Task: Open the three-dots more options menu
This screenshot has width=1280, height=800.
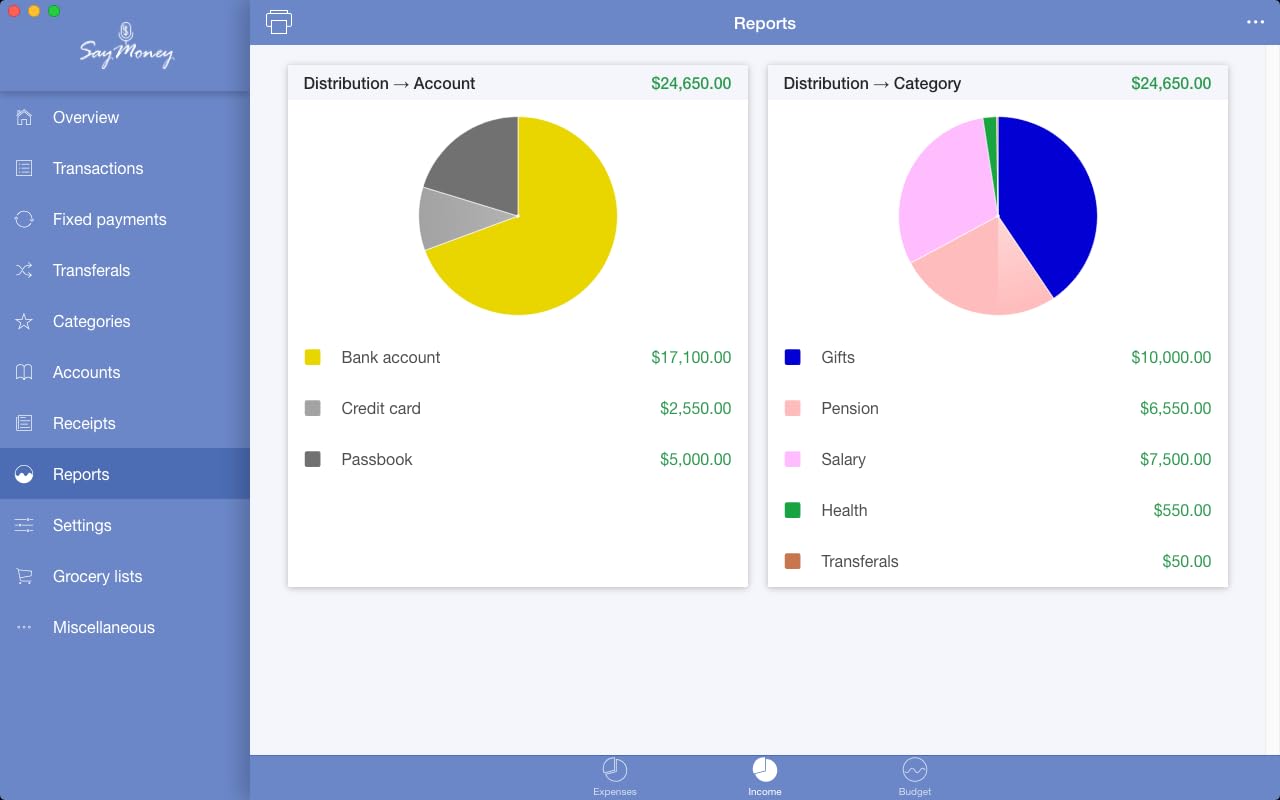Action: coord(1255,22)
